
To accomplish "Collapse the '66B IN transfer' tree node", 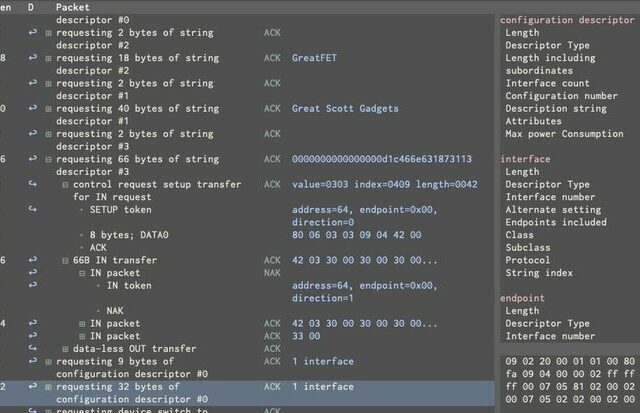I will pyautogui.click(x=64, y=260).
